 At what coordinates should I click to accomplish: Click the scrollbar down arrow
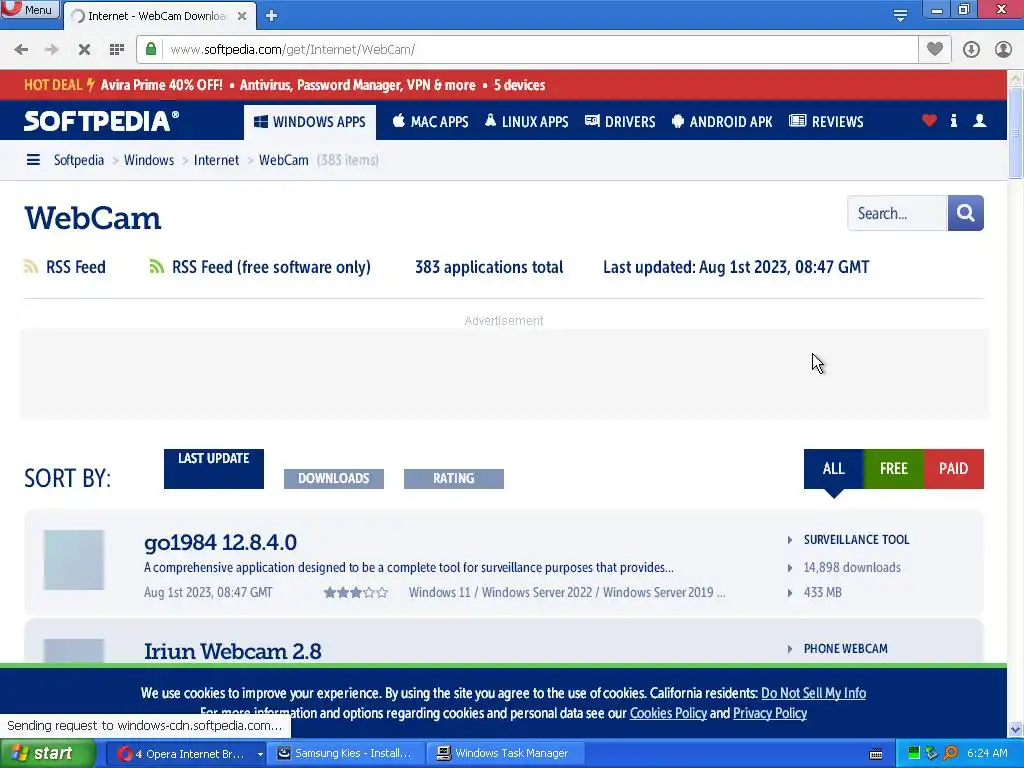coord(1016,729)
